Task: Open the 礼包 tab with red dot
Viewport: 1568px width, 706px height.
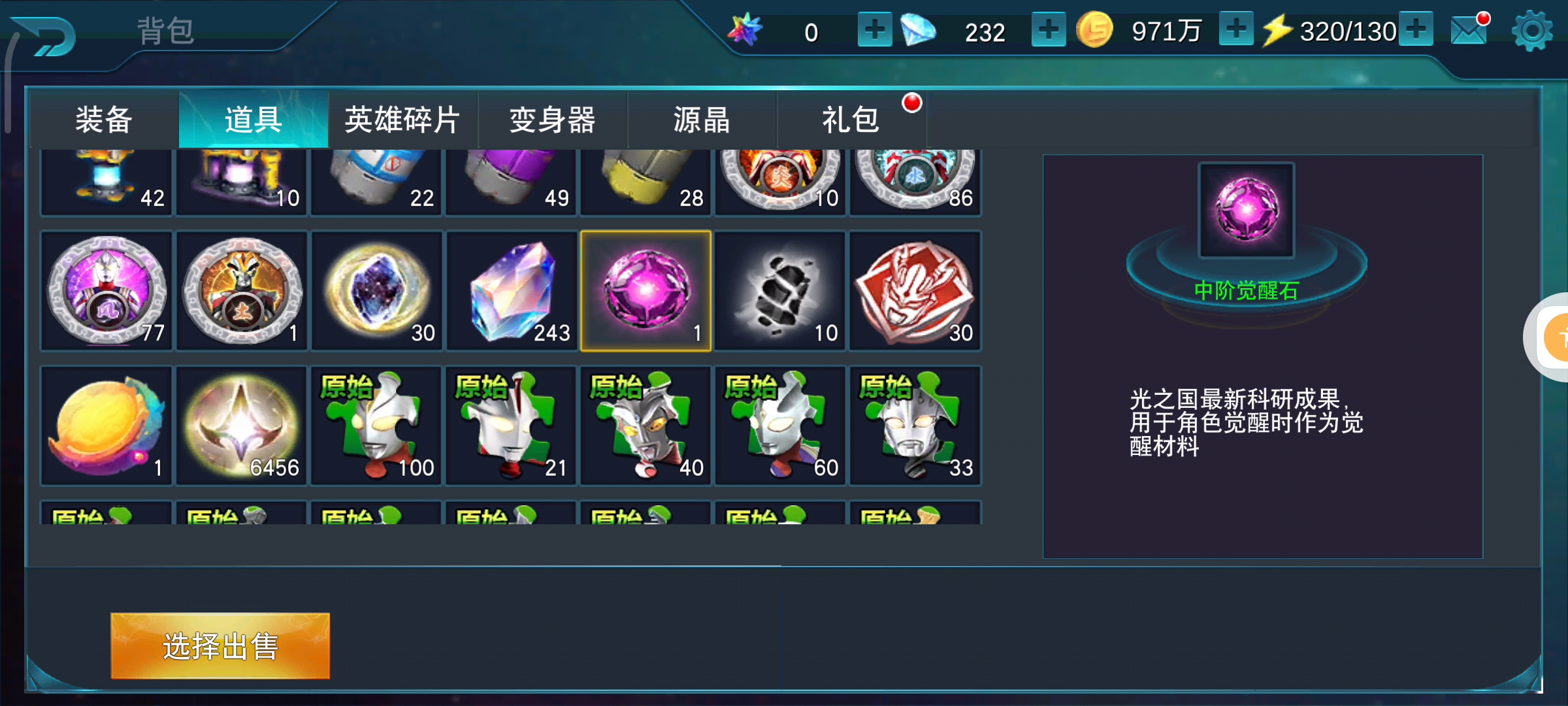Action: [851, 120]
